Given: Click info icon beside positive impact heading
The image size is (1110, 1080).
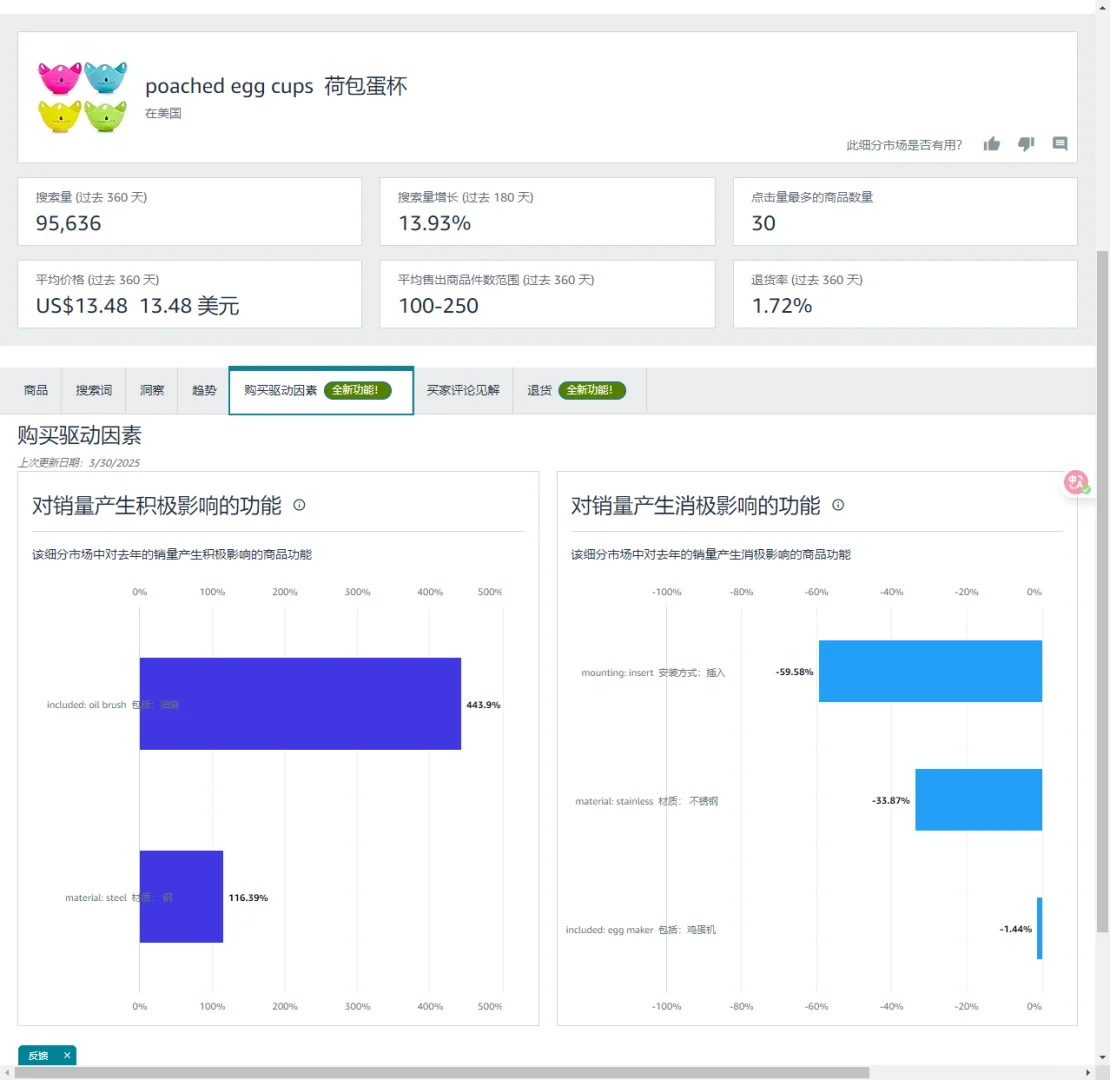Looking at the screenshot, I should 299,505.
